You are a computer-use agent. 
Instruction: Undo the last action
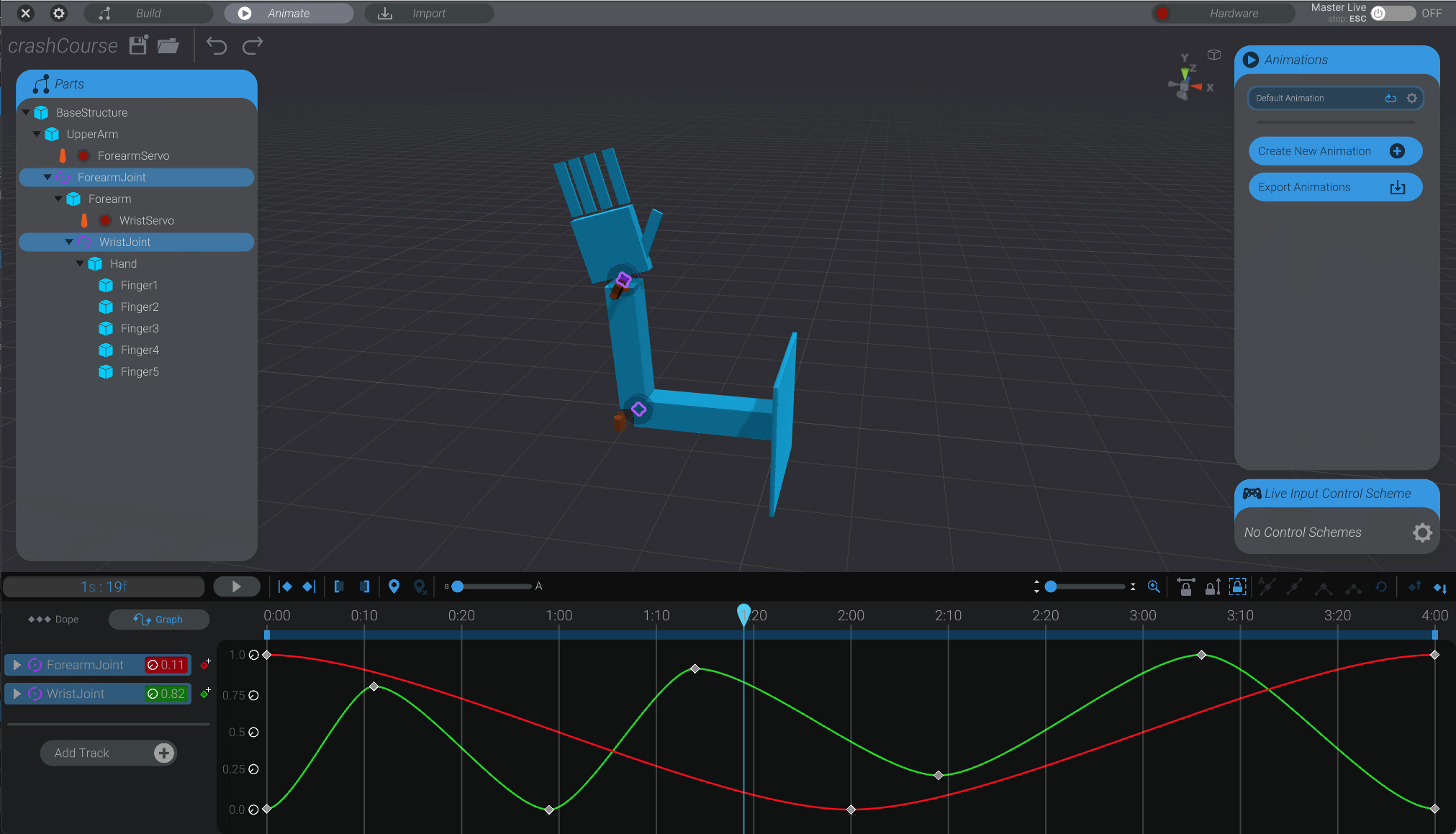coord(217,45)
